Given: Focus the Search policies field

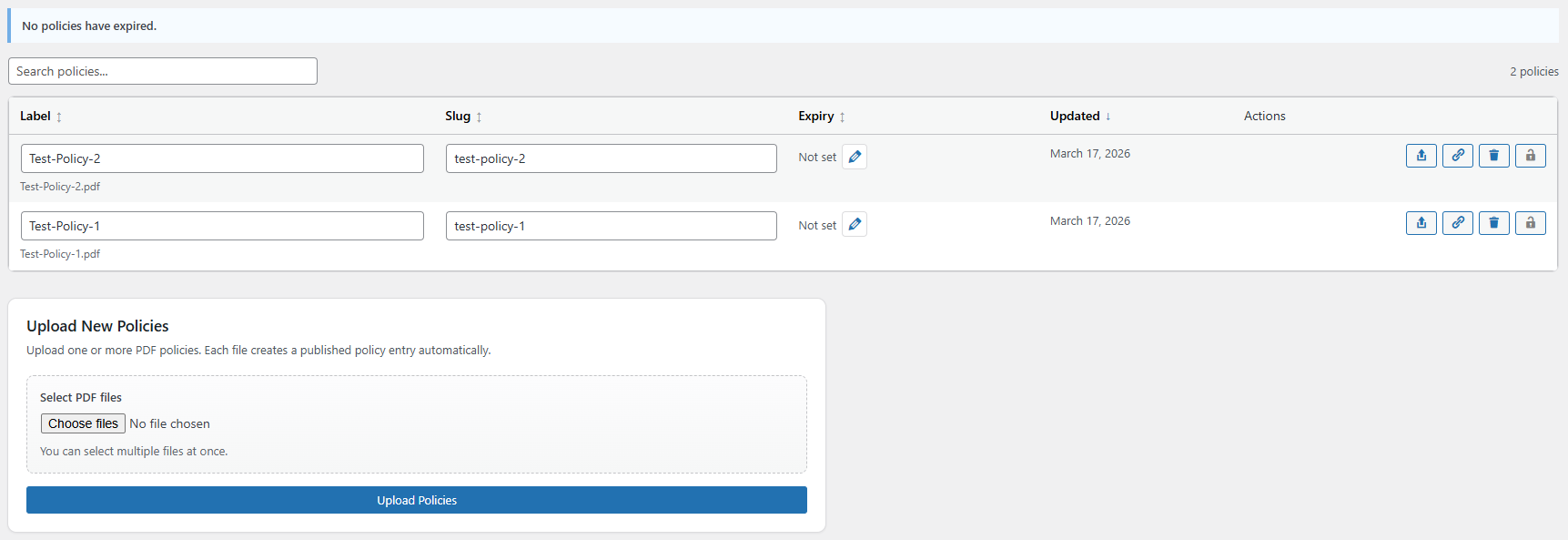Looking at the screenshot, I should pos(163,71).
